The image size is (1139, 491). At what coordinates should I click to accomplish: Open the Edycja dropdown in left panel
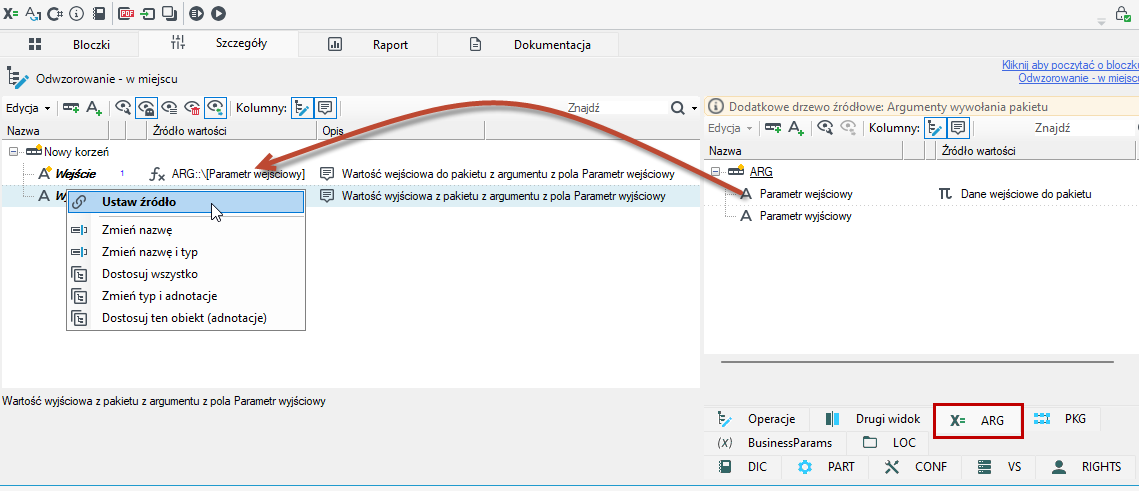[28, 108]
